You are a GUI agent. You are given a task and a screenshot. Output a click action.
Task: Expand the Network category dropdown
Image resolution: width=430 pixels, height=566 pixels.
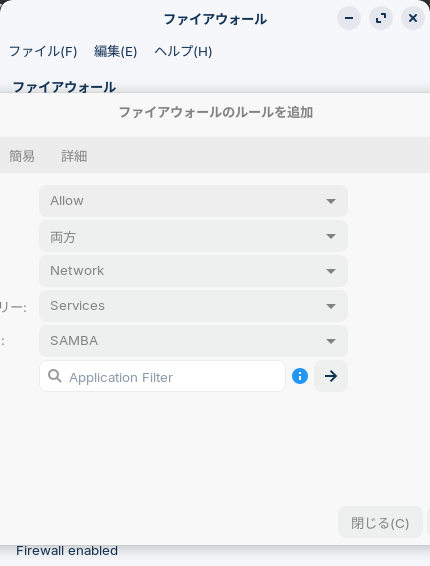point(193,271)
